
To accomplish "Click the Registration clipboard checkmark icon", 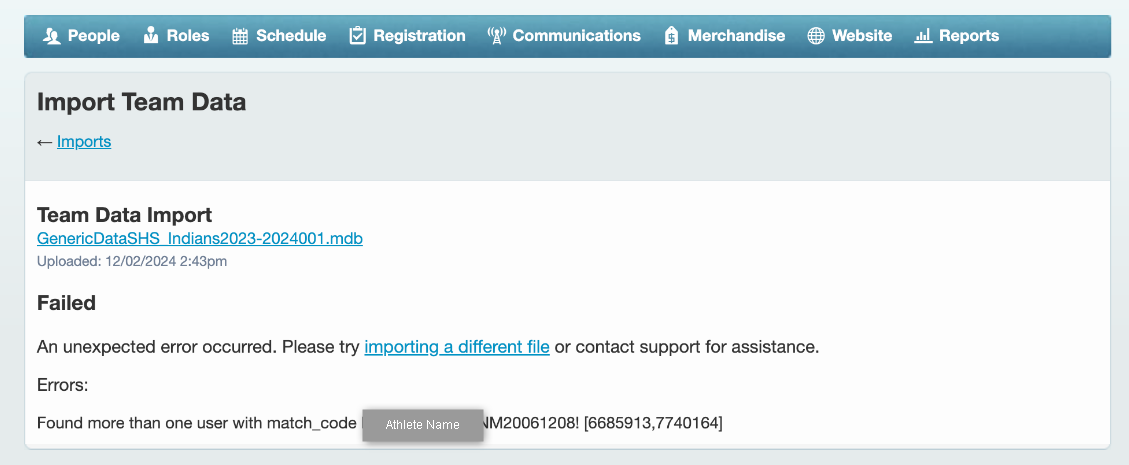I will [357, 36].
